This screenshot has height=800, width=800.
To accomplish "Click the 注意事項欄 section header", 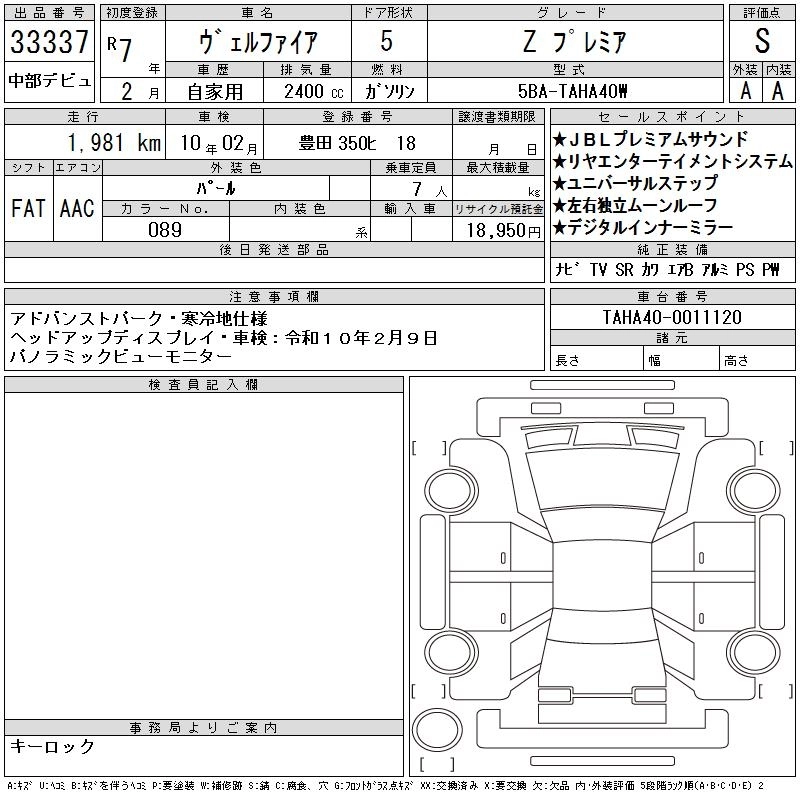I will [x=274, y=296].
